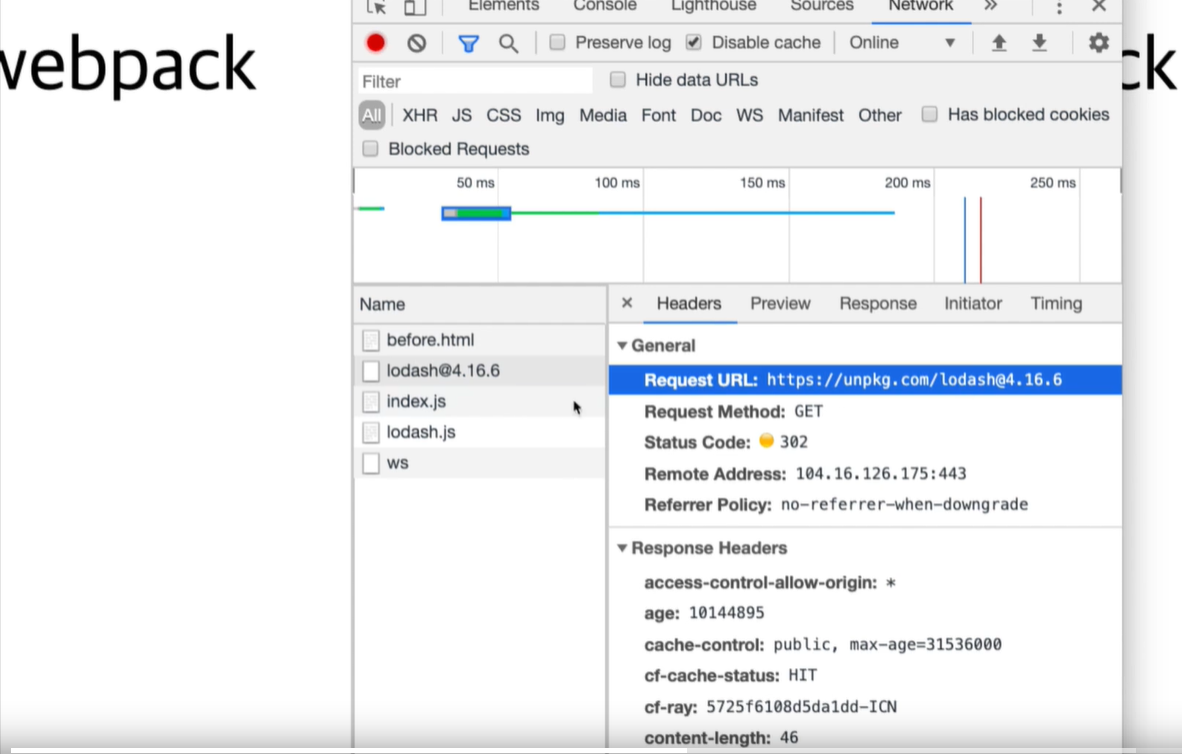Click the import HAR upload arrow
Image resolution: width=1182 pixels, height=754 pixels.
pos(998,43)
